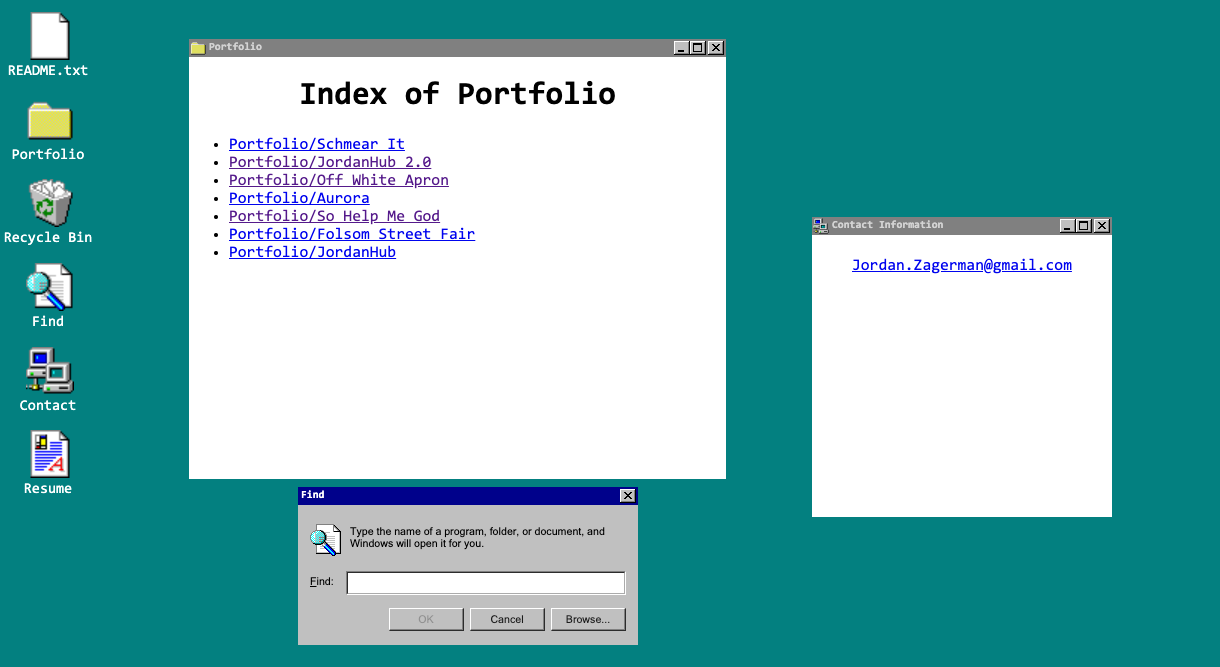Image resolution: width=1220 pixels, height=667 pixels.
Task: Follow the Portfolio/Off White Apron link
Action: click(339, 180)
